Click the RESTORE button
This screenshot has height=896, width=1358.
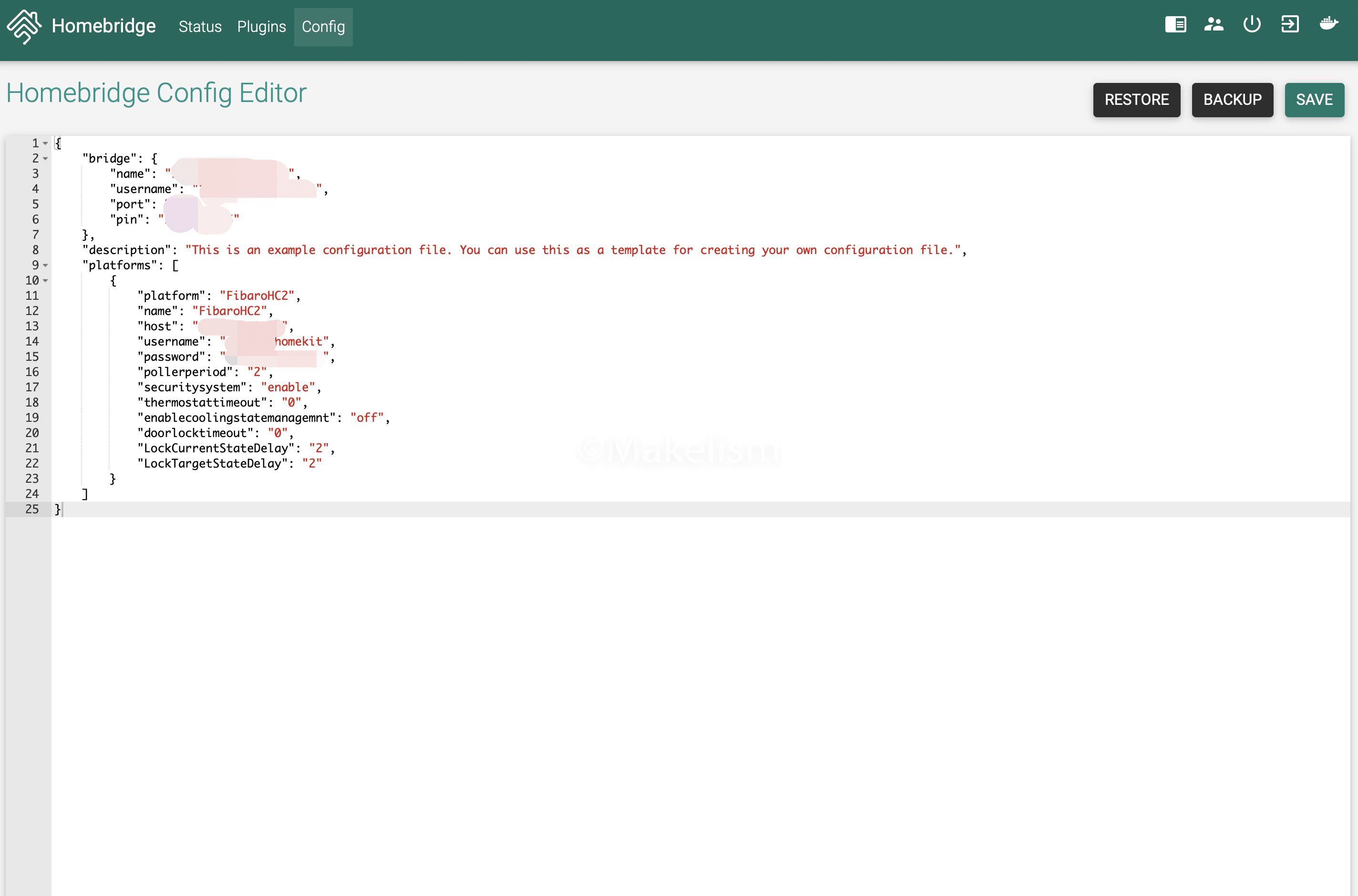point(1136,100)
